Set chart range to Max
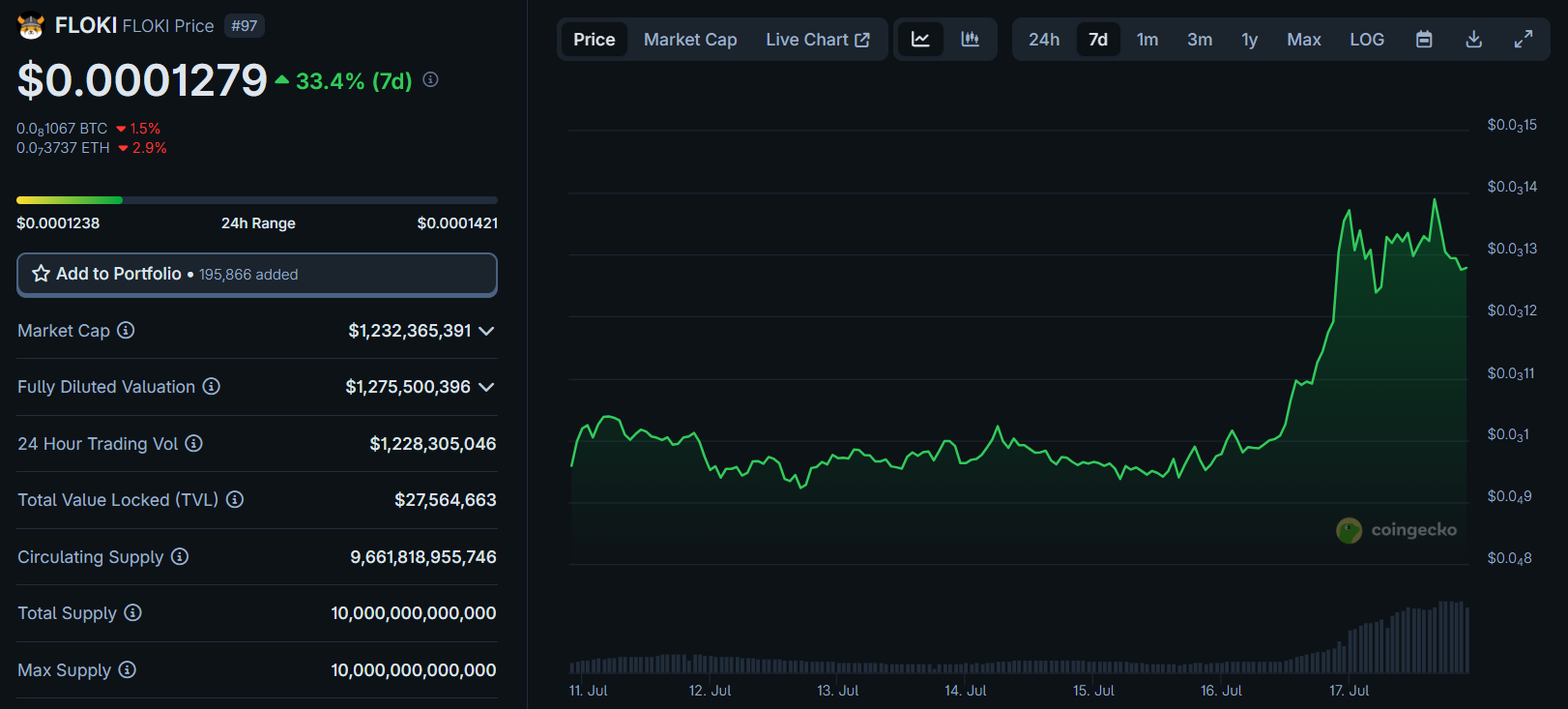The height and width of the screenshot is (709, 1568). click(1304, 40)
